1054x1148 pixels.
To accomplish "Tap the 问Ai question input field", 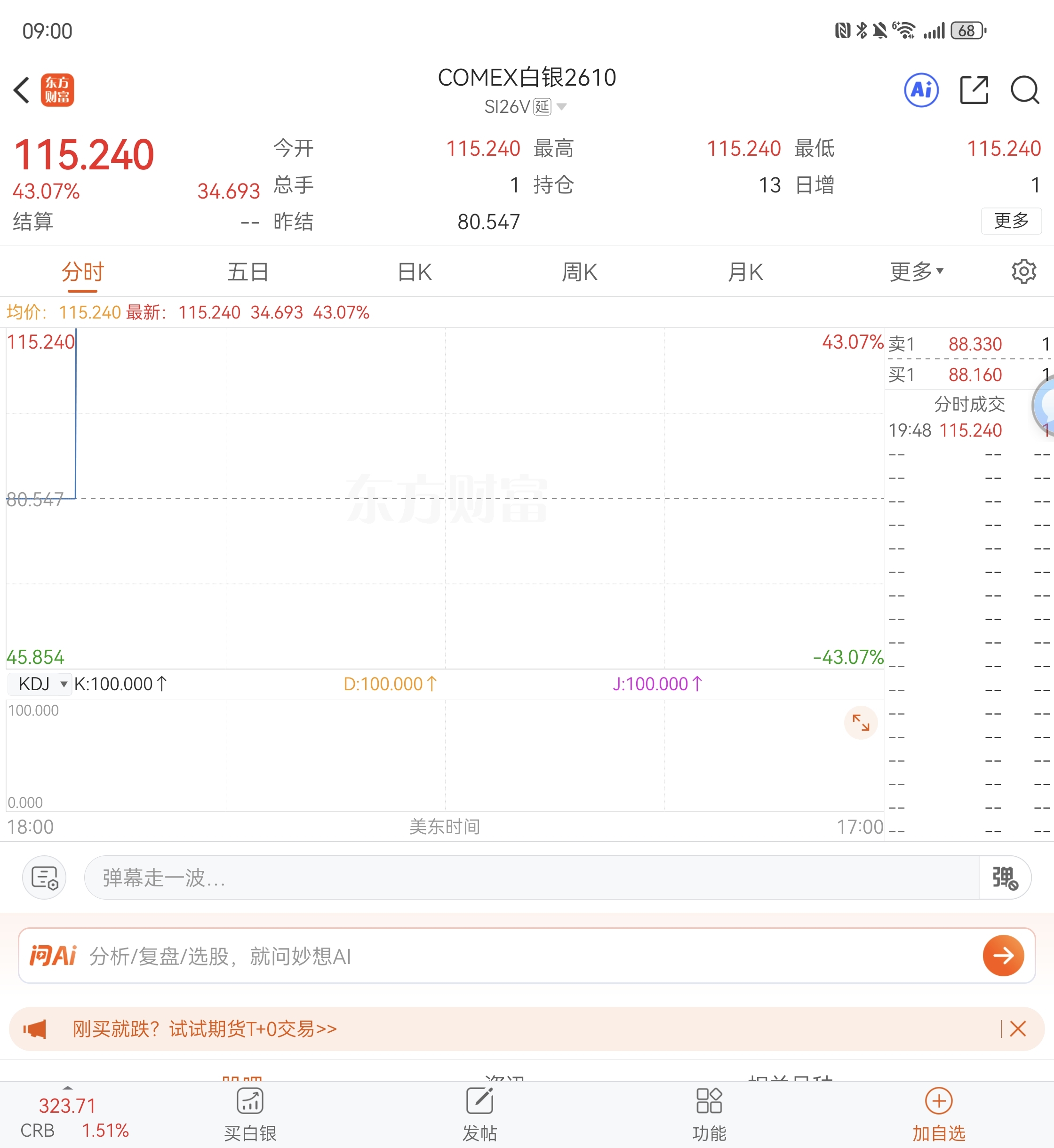I will [x=513, y=956].
